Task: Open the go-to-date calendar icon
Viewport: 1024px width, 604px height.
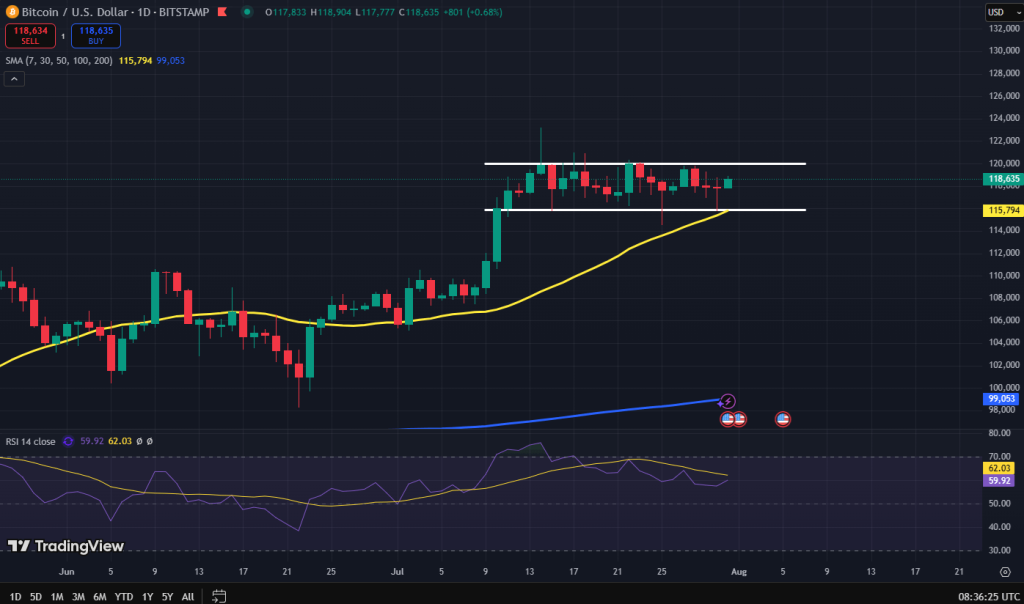Action: click(x=219, y=596)
